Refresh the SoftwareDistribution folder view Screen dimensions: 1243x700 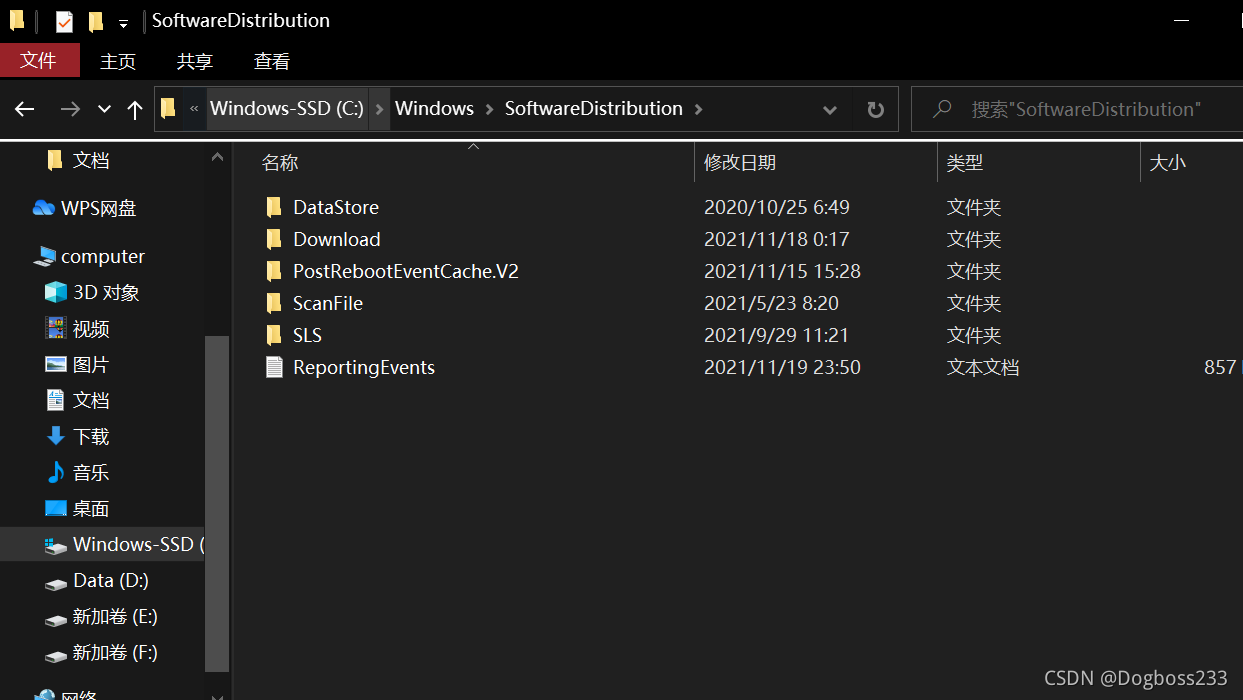click(875, 109)
